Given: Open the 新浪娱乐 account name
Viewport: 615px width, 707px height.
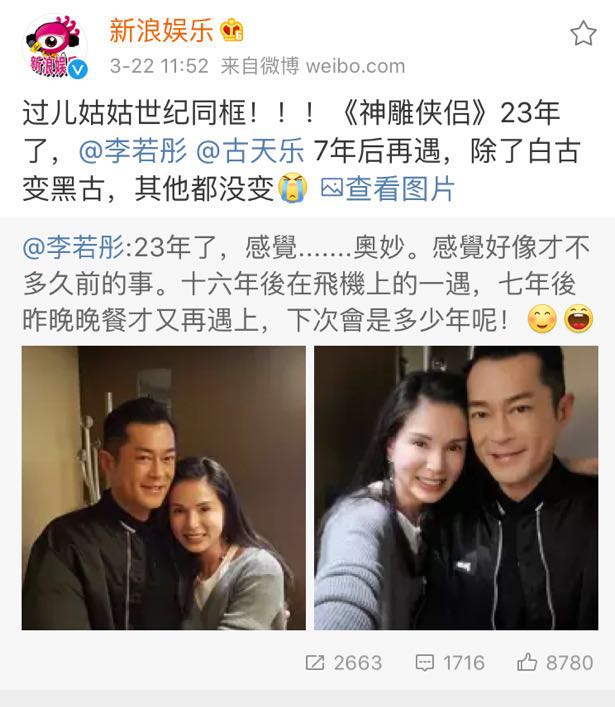Looking at the screenshot, I should point(161,31).
